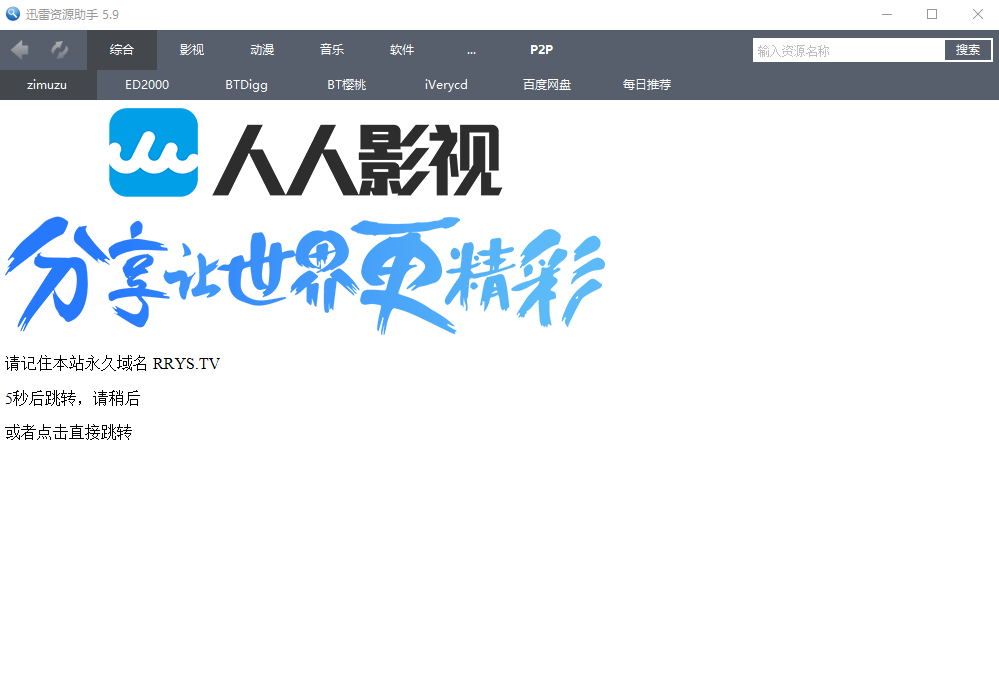Click the back arrow navigation icon
Image resolution: width=999 pixels, height=691 pixels.
[x=20, y=50]
